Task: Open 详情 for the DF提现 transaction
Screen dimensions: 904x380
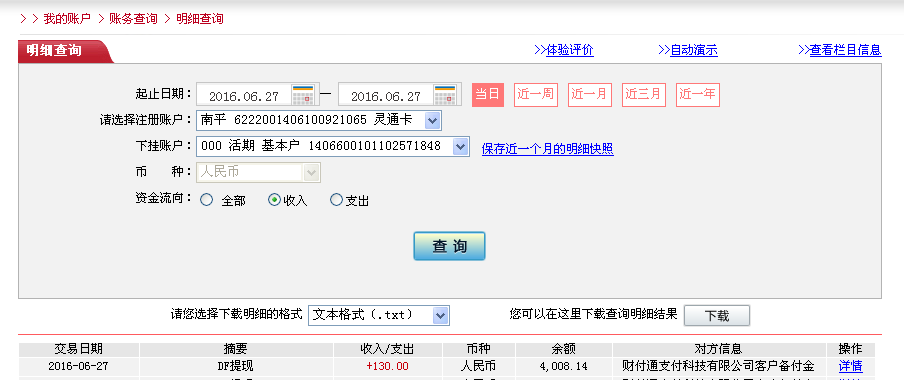Action: tap(850, 366)
